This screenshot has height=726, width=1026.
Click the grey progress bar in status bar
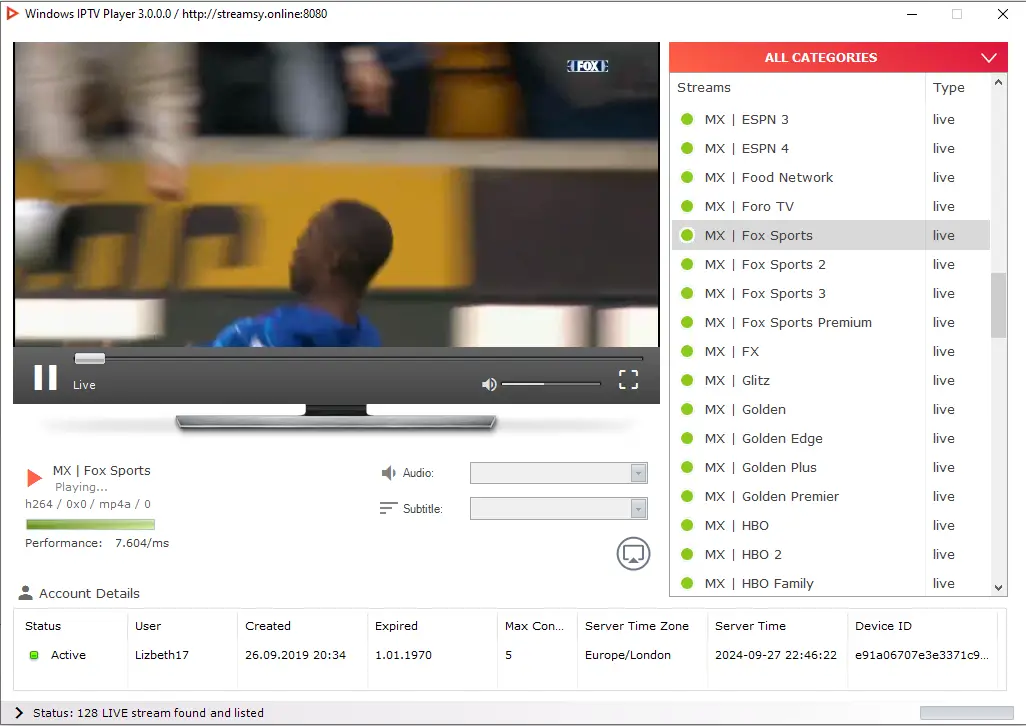tap(966, 712)
